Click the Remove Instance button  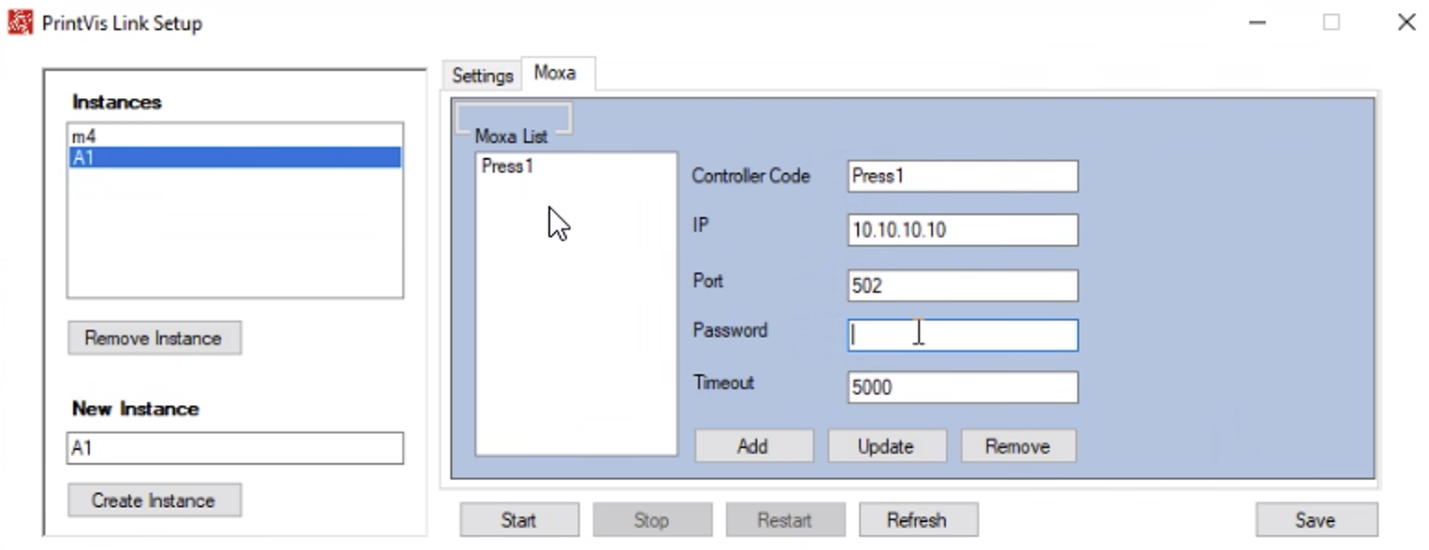click(154, 338)
